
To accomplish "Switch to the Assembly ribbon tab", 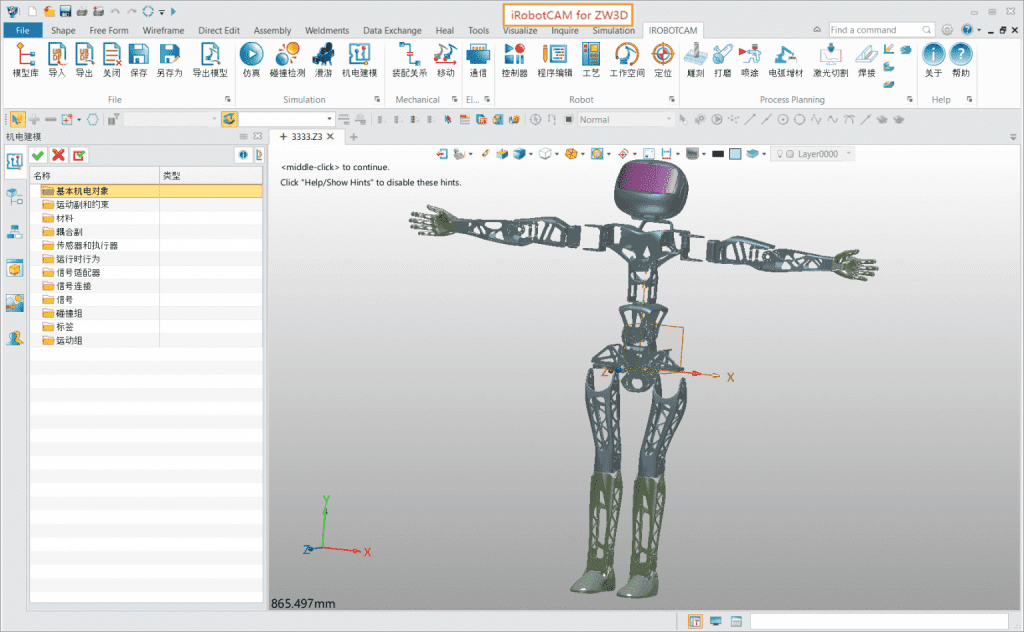I will point(272,30).
